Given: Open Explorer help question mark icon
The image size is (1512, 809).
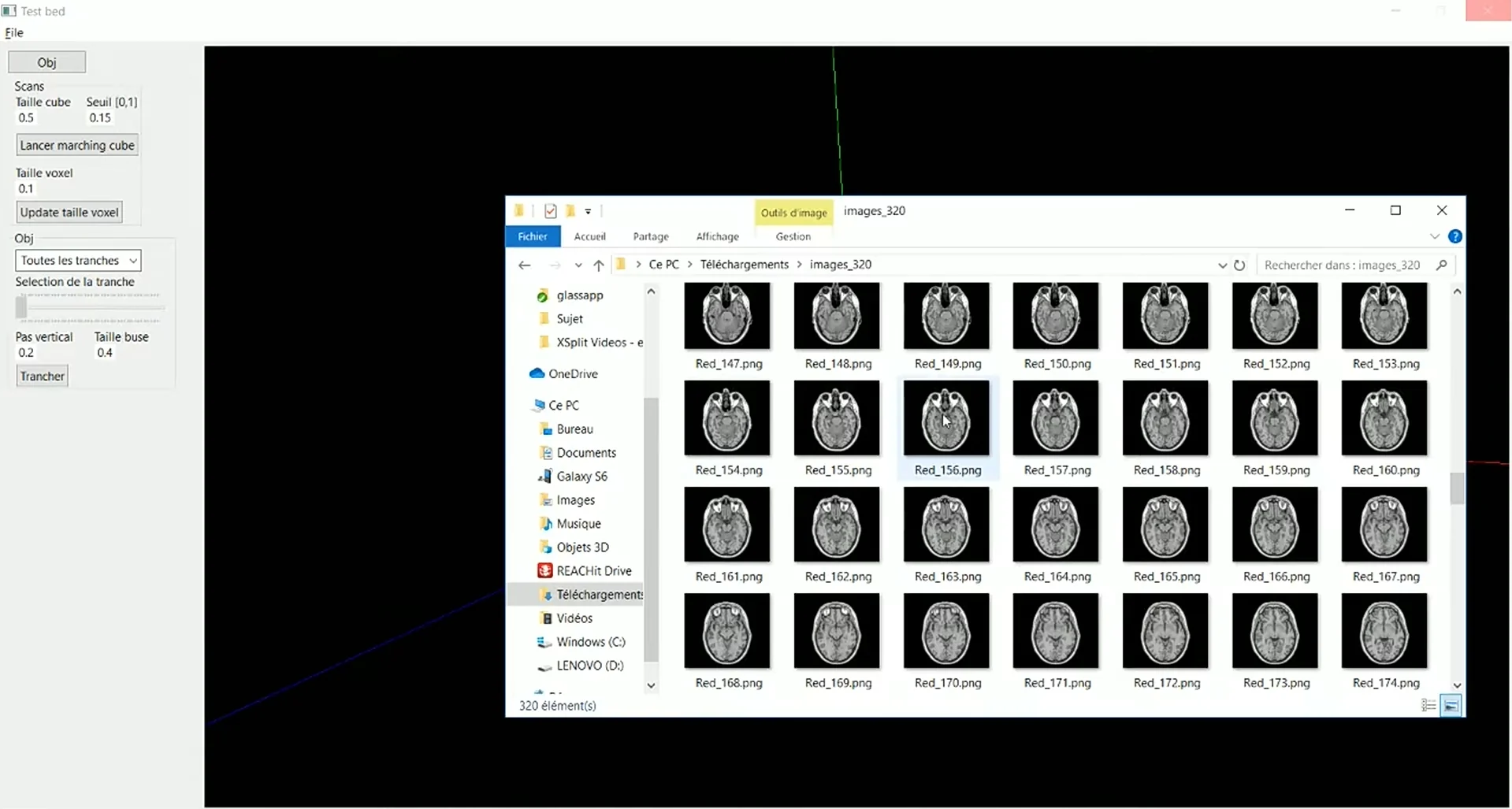Looking at the screenshot, I should (1455, 236).
